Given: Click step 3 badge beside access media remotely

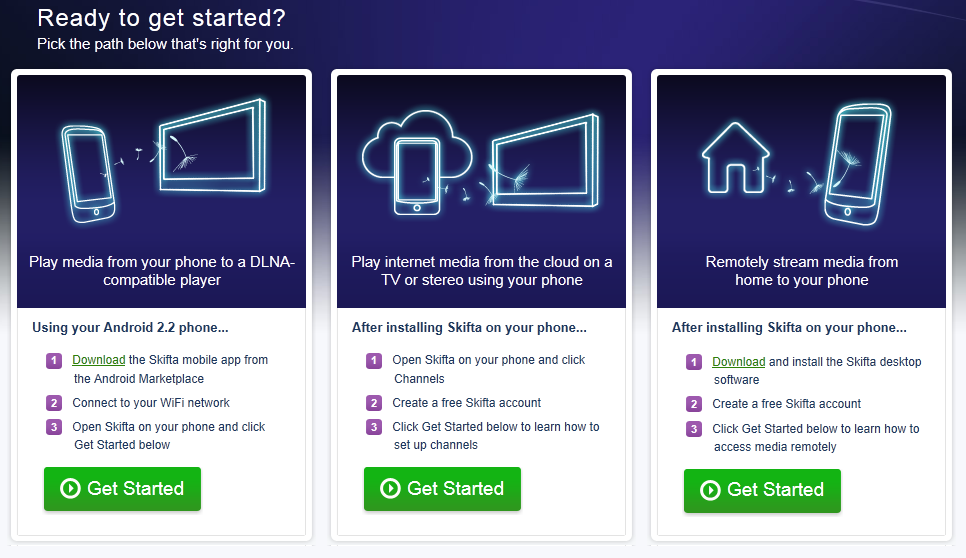Looking at the screenshot, I should 694,429.
